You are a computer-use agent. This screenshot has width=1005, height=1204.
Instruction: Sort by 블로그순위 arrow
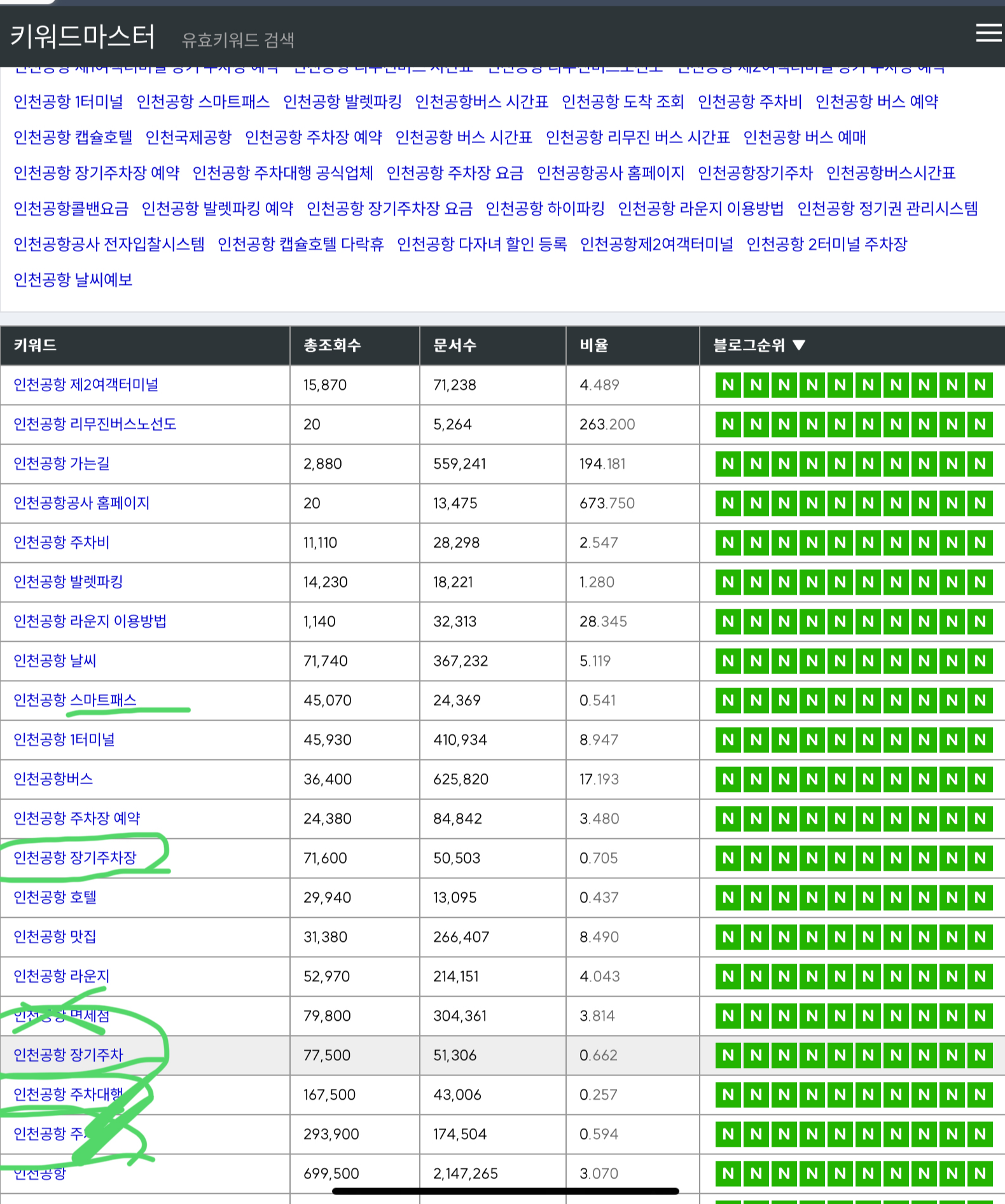point(799,345)
